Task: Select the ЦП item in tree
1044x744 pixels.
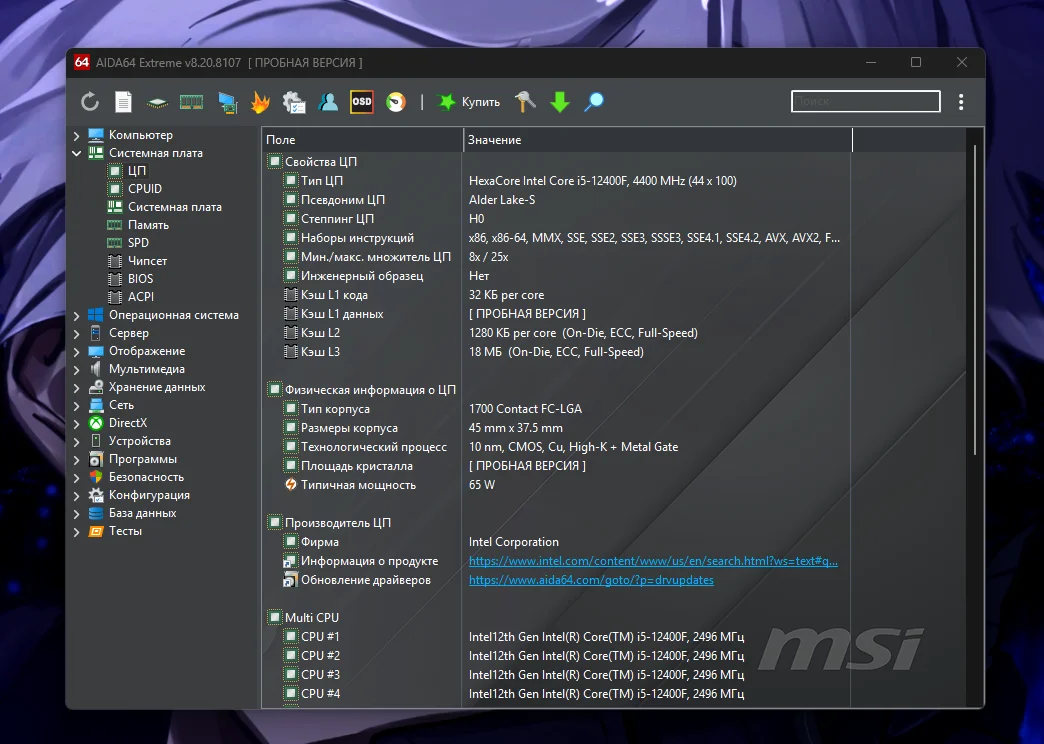Action: coord(136,171)
